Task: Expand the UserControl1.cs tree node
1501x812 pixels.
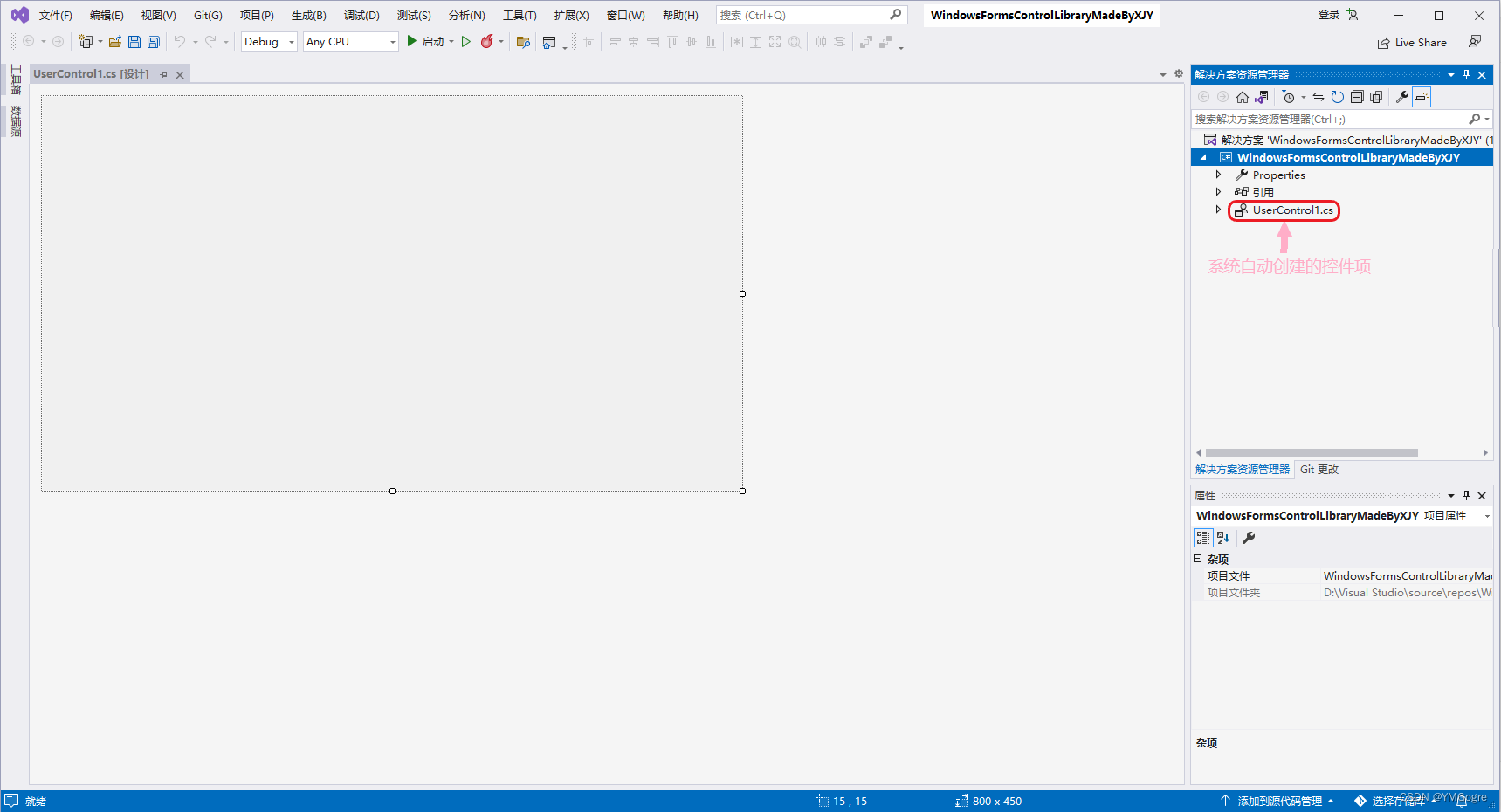Action: click(1218, 210)
